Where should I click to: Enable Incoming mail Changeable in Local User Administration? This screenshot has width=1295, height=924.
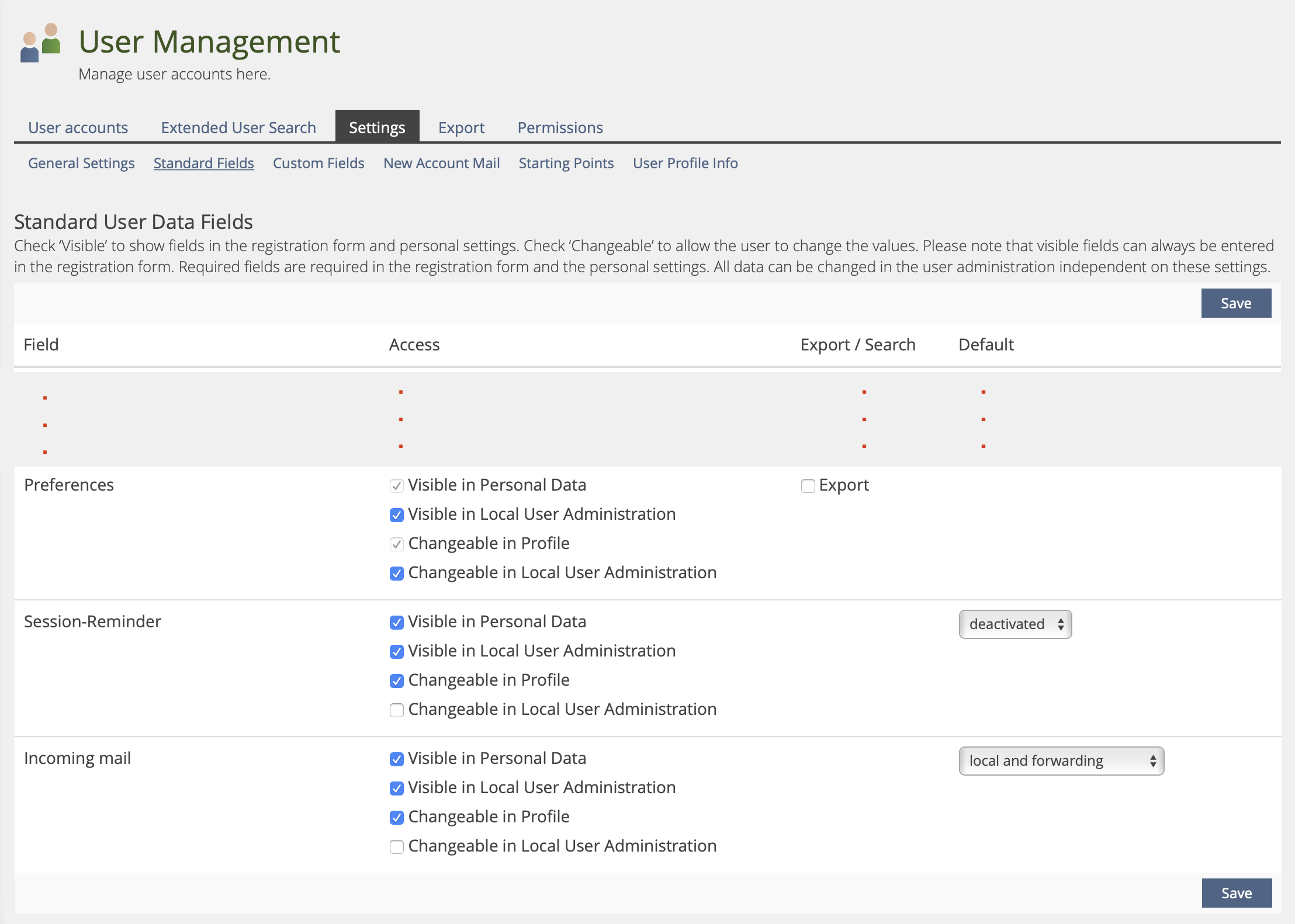pyautogui.click(x=396, y=847)
